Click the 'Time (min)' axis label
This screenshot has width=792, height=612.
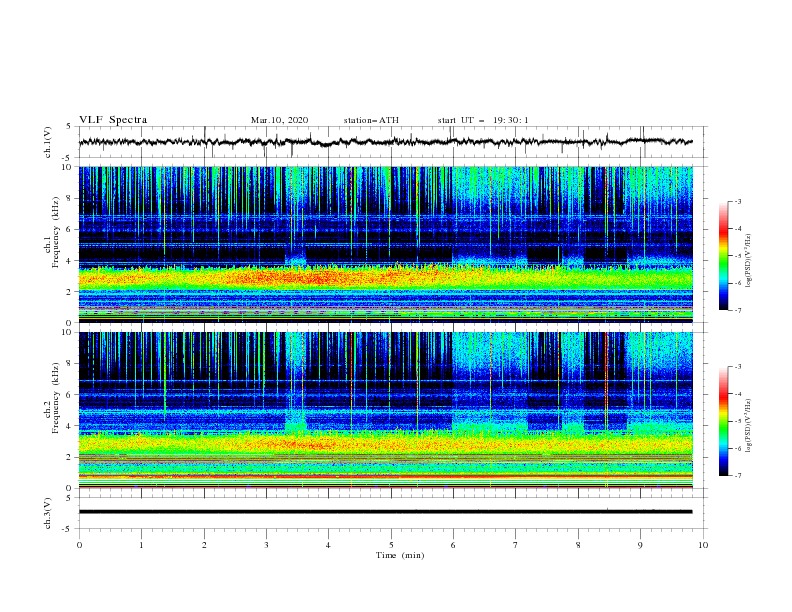click(400, 555)
